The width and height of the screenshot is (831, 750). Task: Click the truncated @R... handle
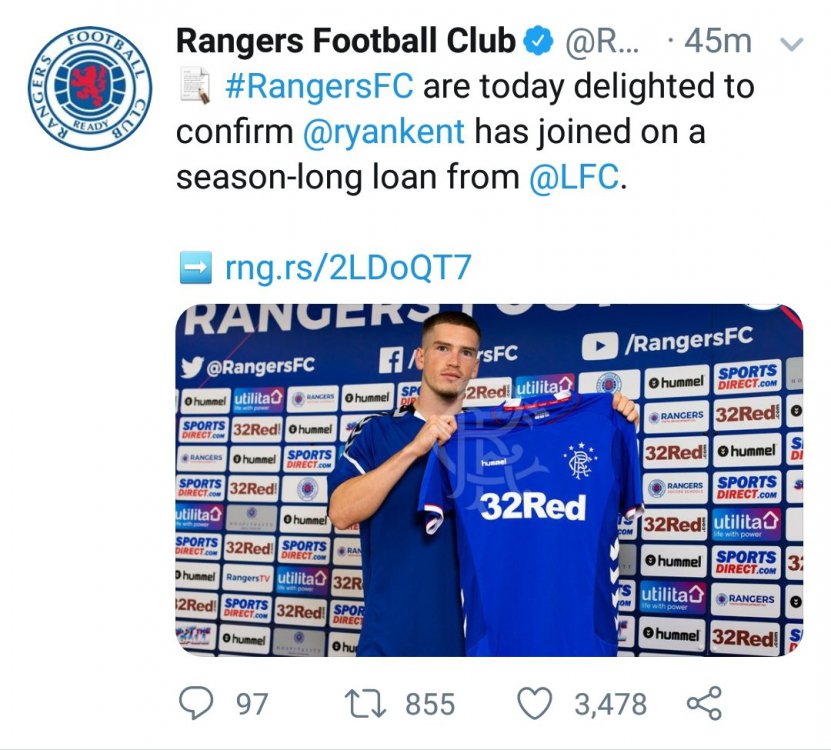tap(605, 41)
